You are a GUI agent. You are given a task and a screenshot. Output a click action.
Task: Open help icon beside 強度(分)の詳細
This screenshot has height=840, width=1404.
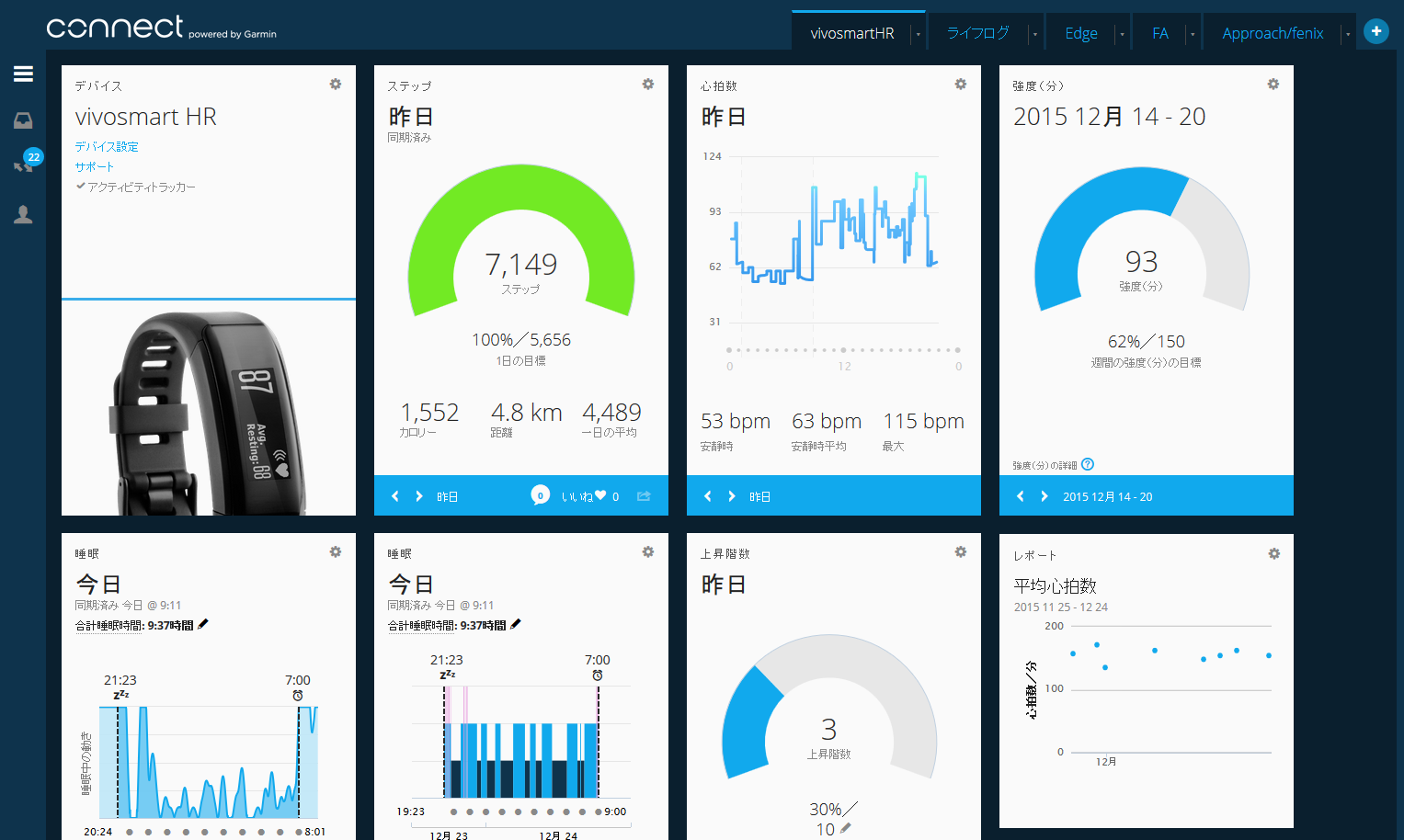tap(1088, 464)
